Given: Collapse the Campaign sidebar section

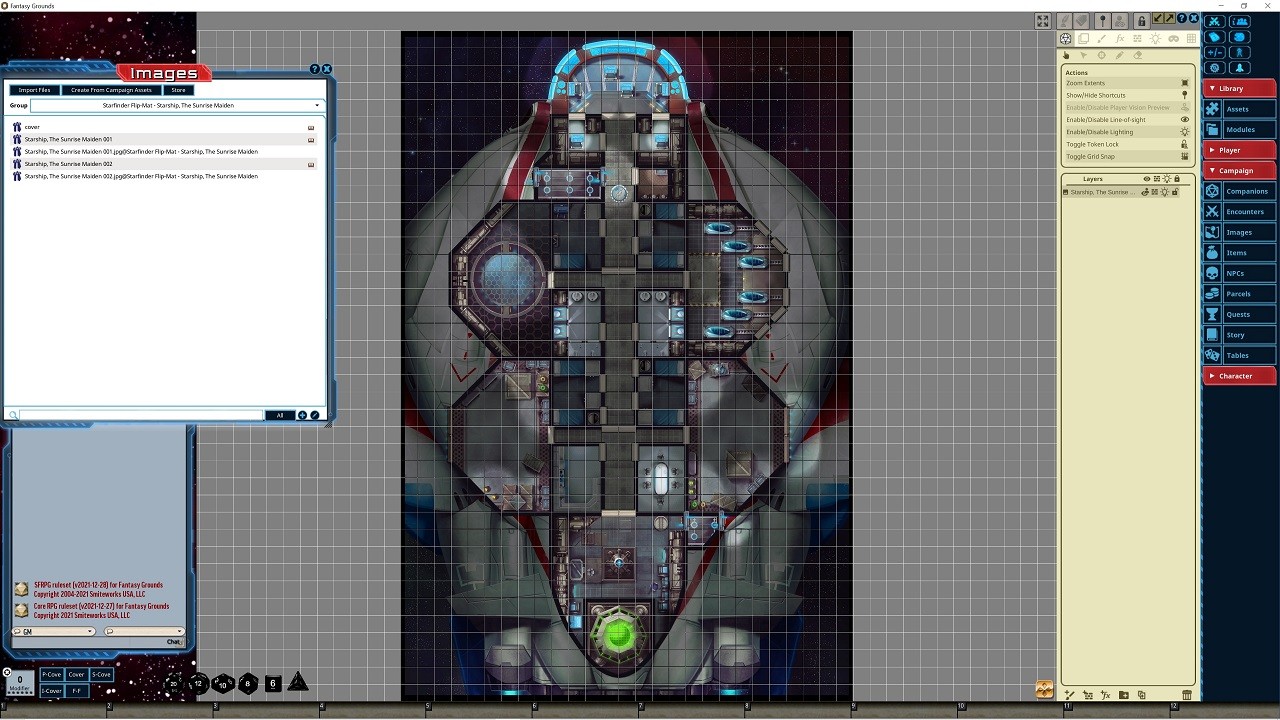Looking at the screenshot, I should pyautogui.click(x=1239, y=170).
